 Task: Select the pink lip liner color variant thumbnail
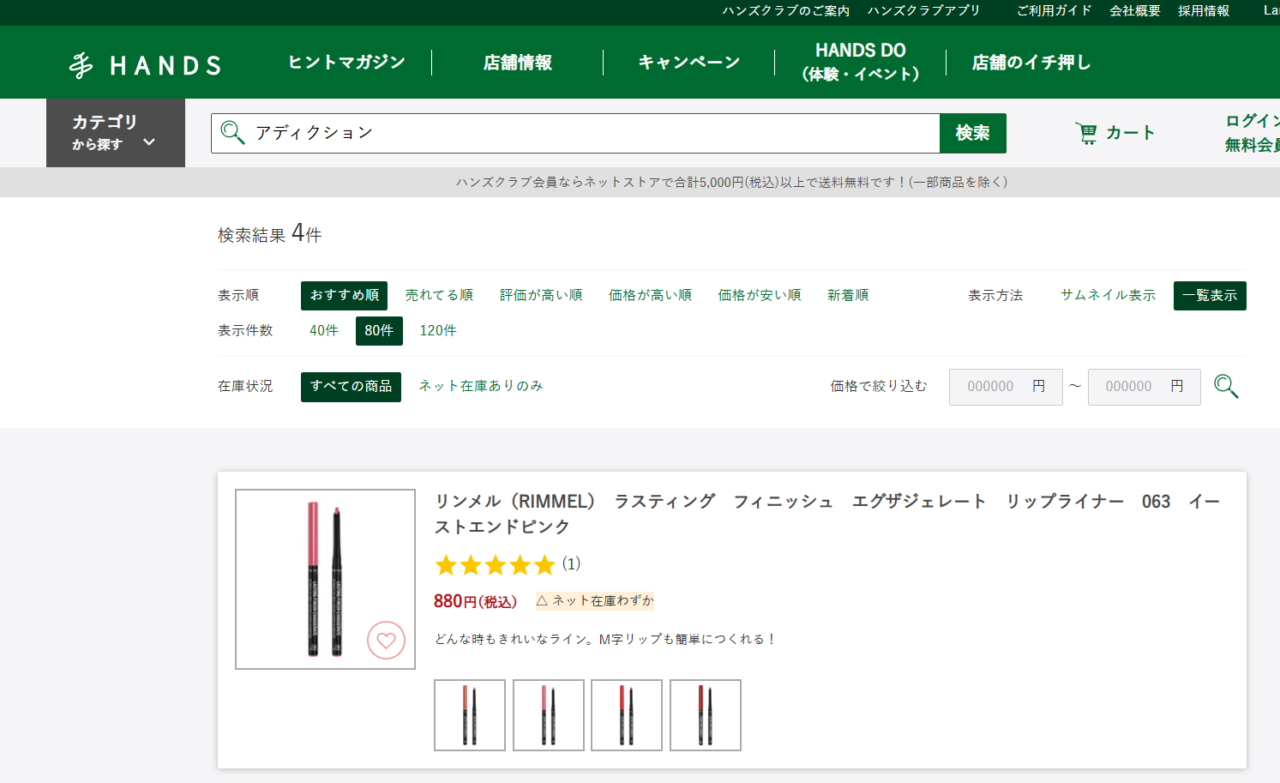tap(548, 715)
